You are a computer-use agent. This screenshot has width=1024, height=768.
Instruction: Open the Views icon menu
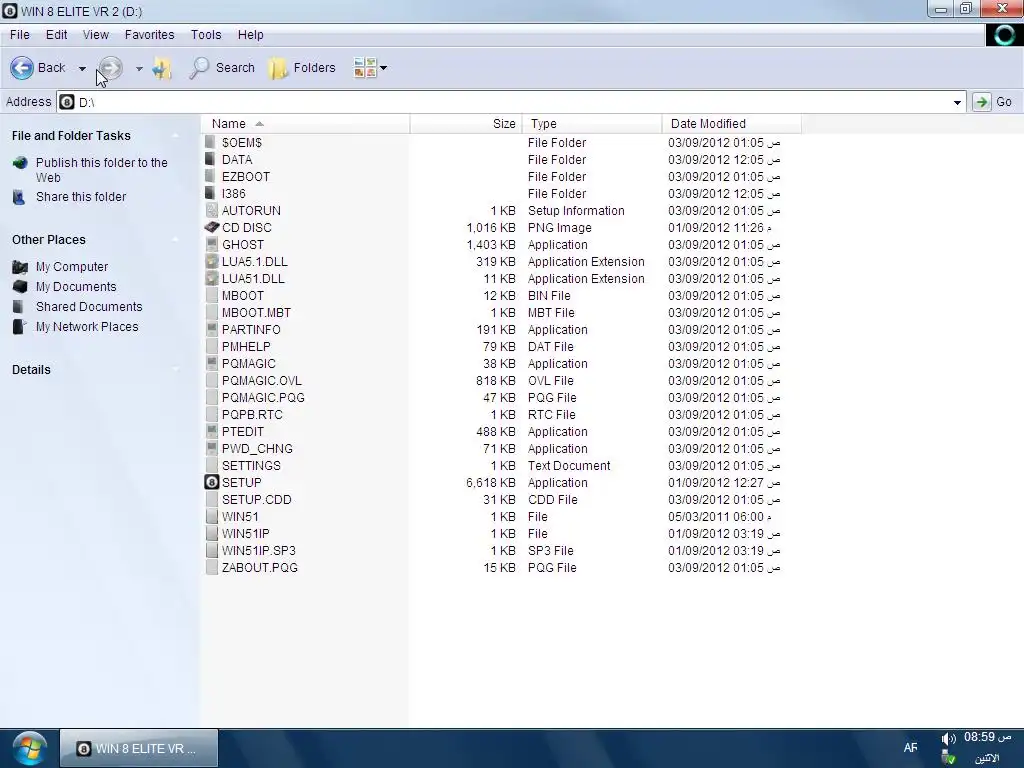[x=364, y=67]
